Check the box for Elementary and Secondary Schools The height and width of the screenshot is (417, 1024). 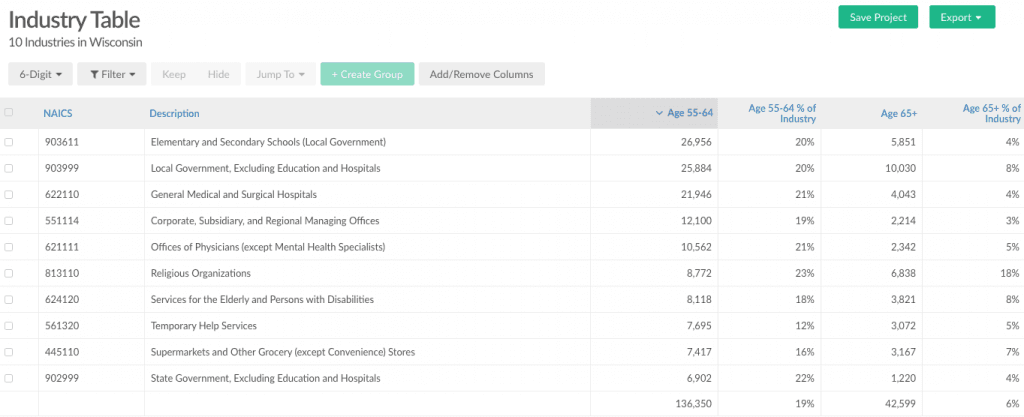click(9, 142)
